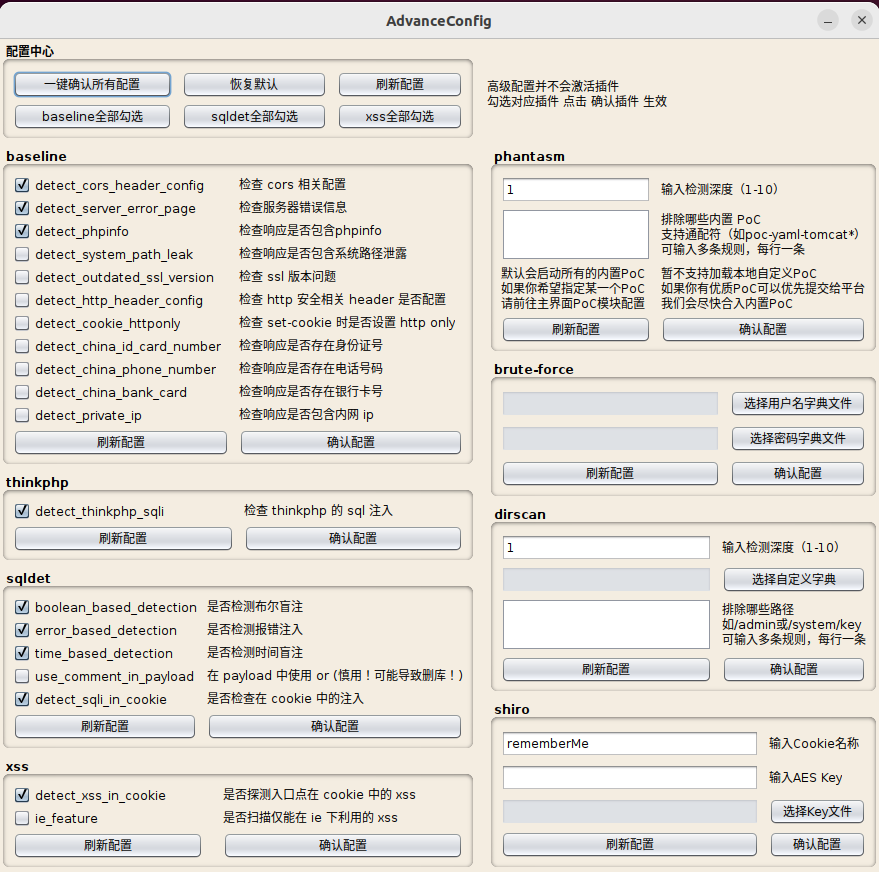Enable detect_private_ip check
Screen dimensions: 879x872
click(x=23, y=415)
